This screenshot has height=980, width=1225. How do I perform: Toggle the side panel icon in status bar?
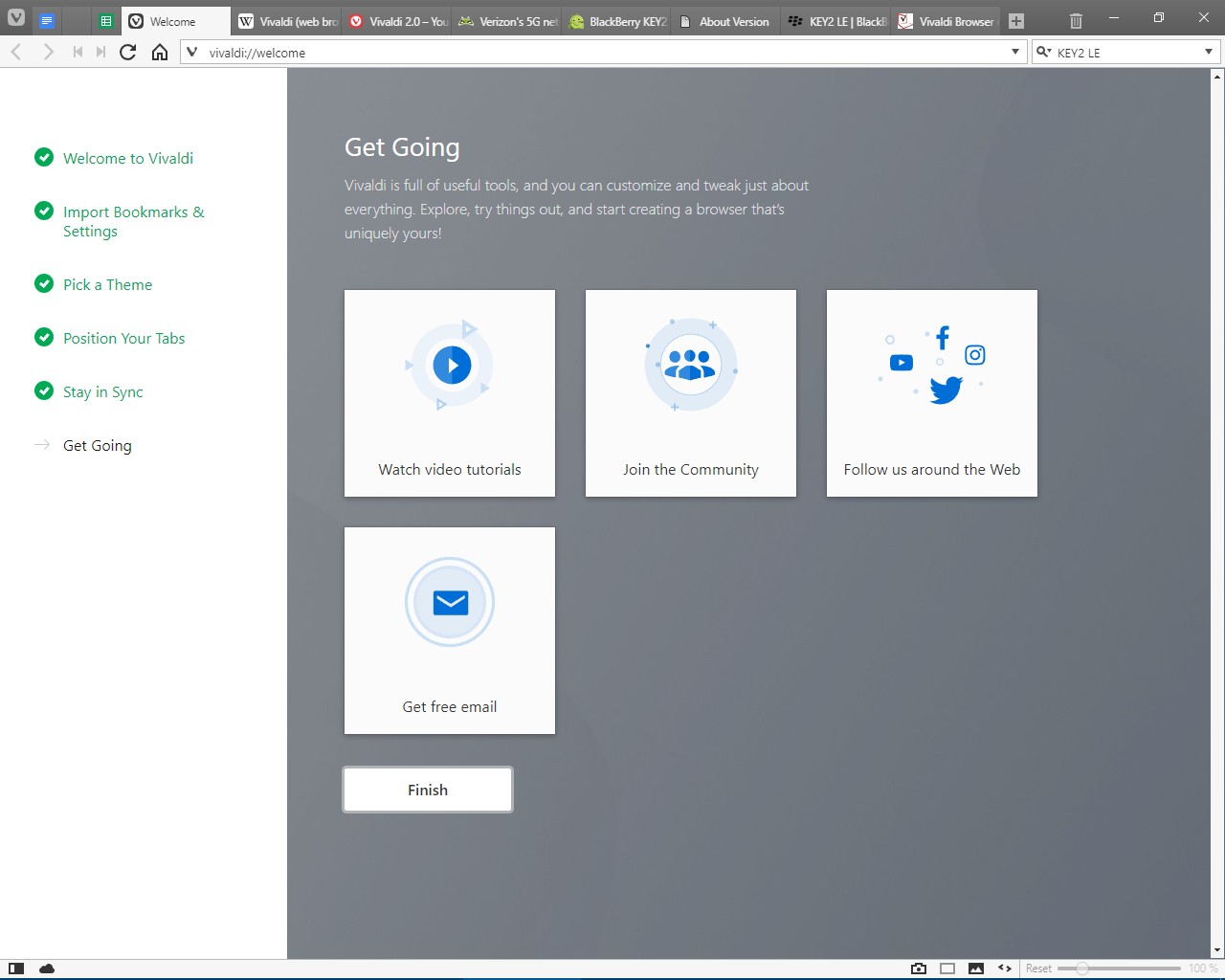16,969
